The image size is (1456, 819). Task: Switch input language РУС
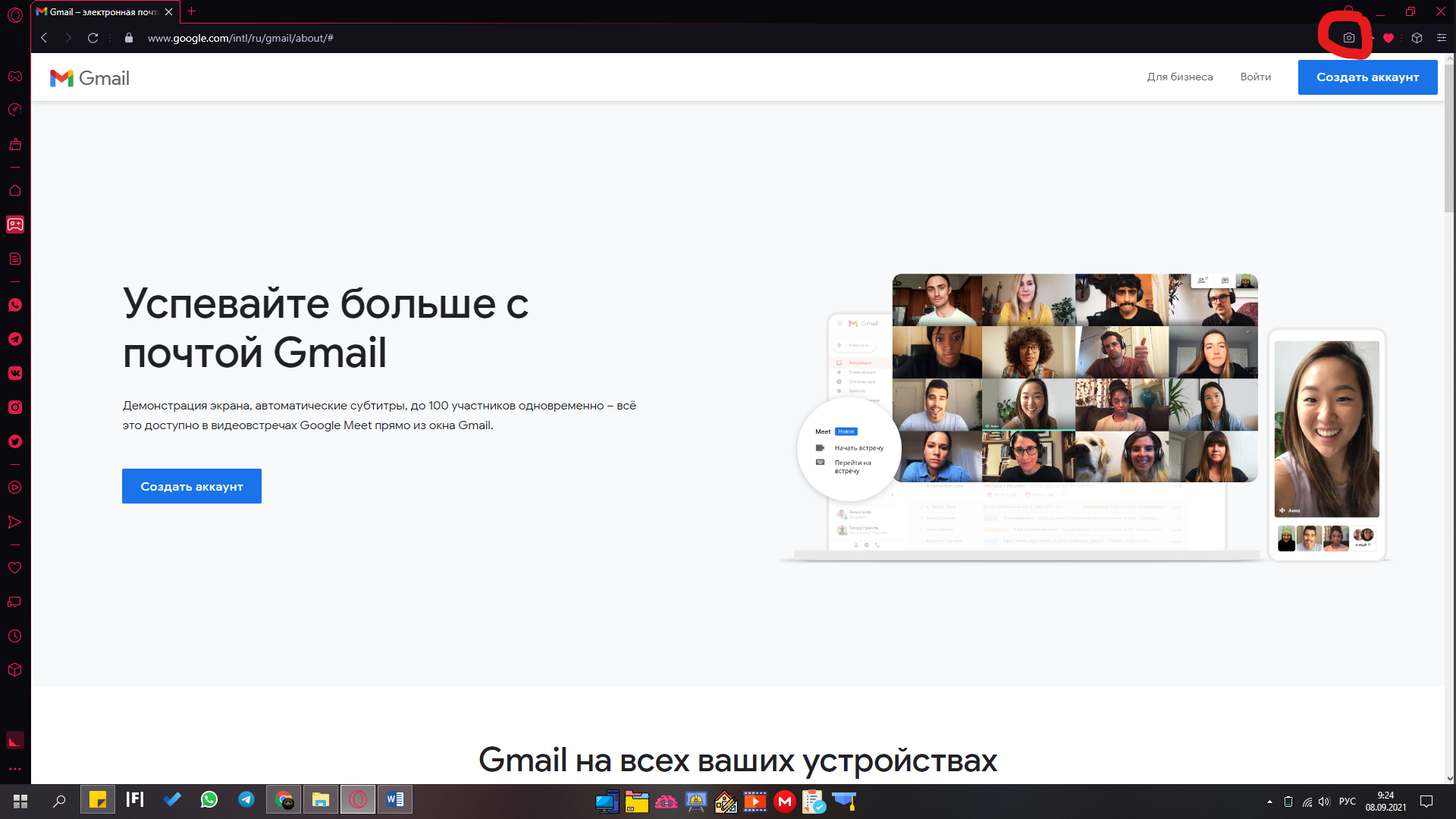(1348, 802)
